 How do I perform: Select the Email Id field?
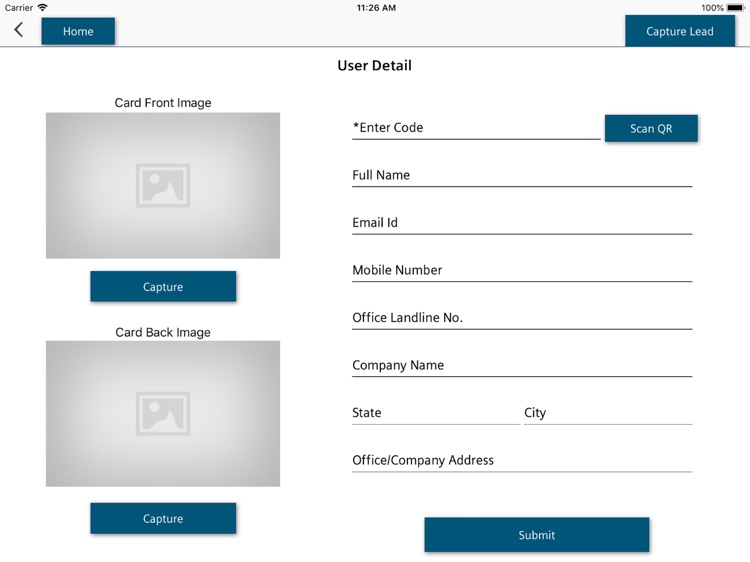coord(522,222)
